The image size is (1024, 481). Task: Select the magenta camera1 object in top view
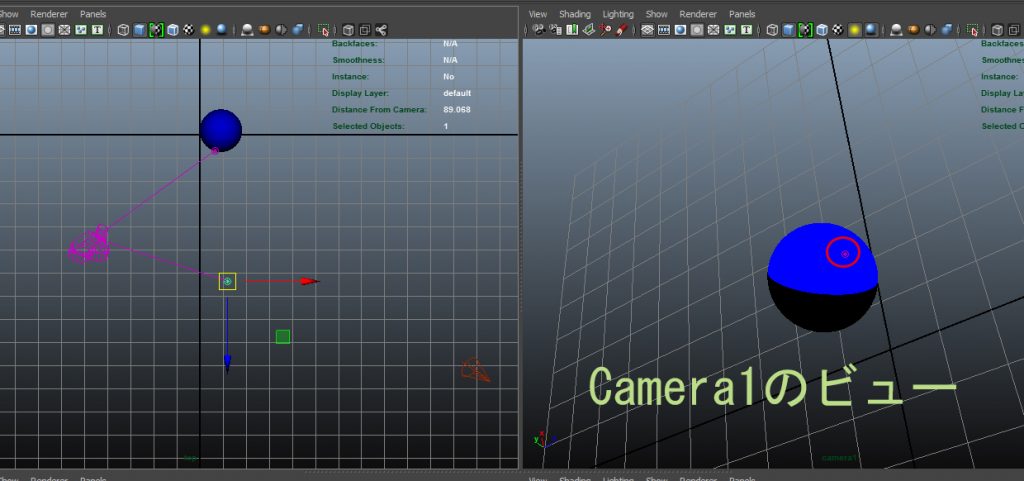click(x=89, y=246)
